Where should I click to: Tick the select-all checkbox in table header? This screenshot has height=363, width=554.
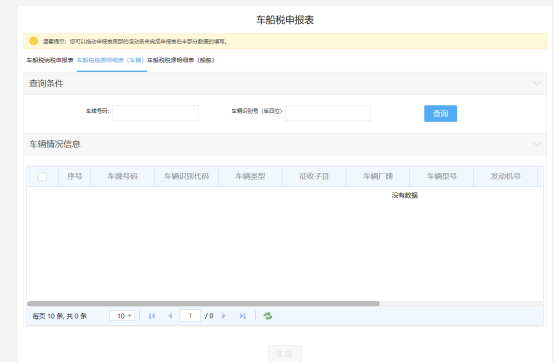[x=42, y=177]
